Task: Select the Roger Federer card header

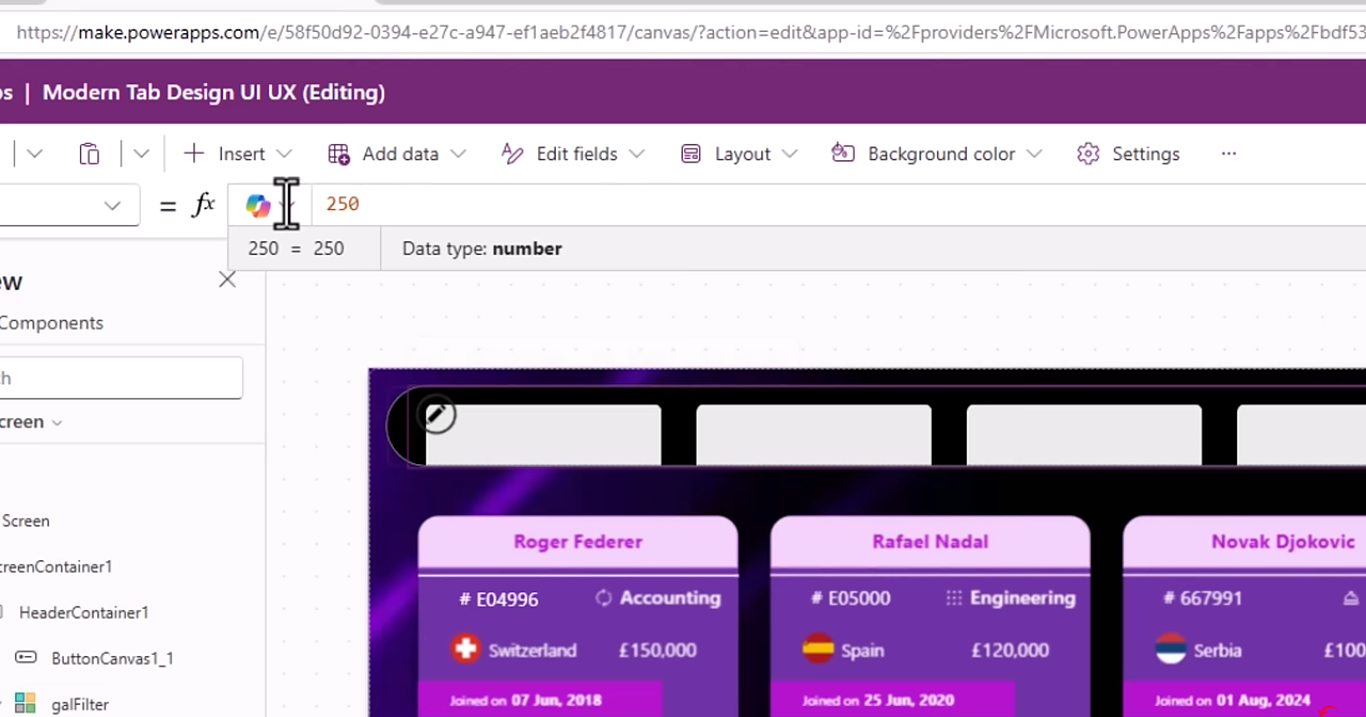Action: [x=578, y=542]
